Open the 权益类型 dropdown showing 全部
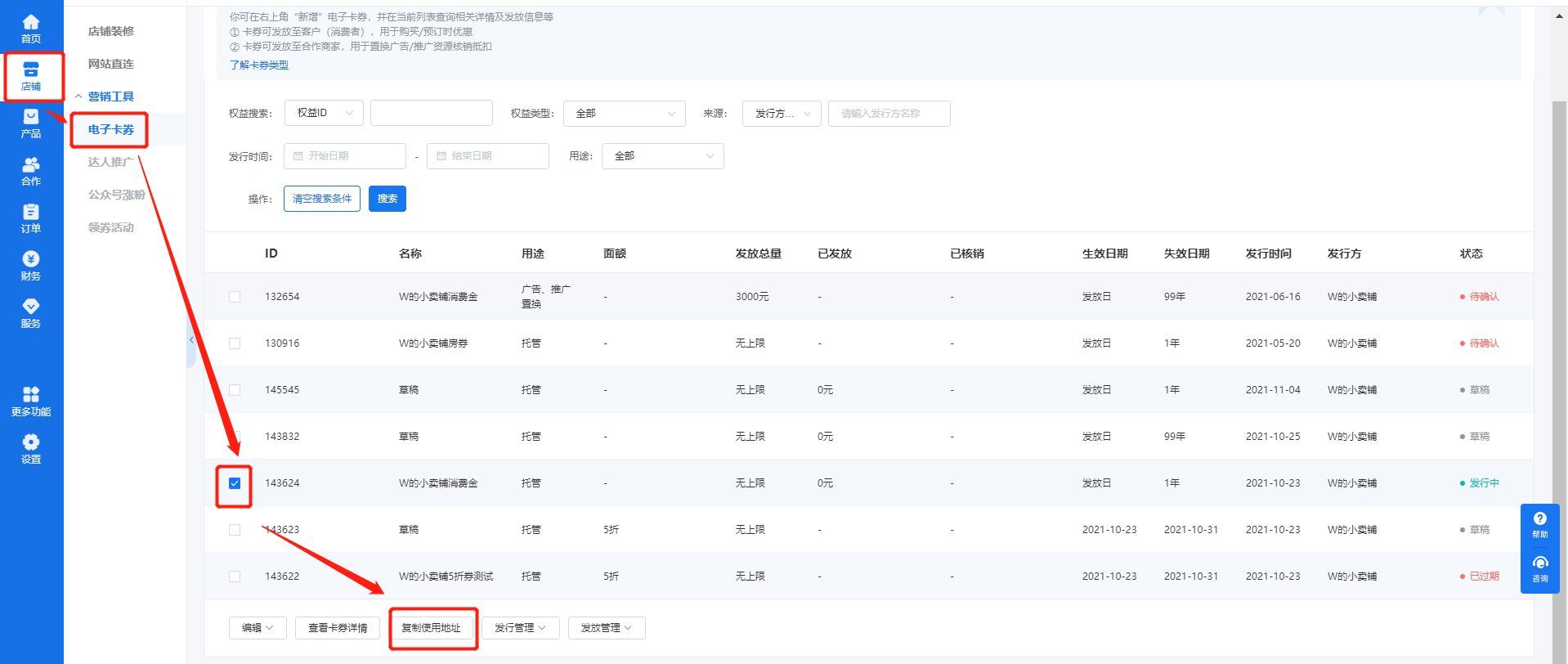The width and height of the screenshot is (1568, 664). click(625, 113)
